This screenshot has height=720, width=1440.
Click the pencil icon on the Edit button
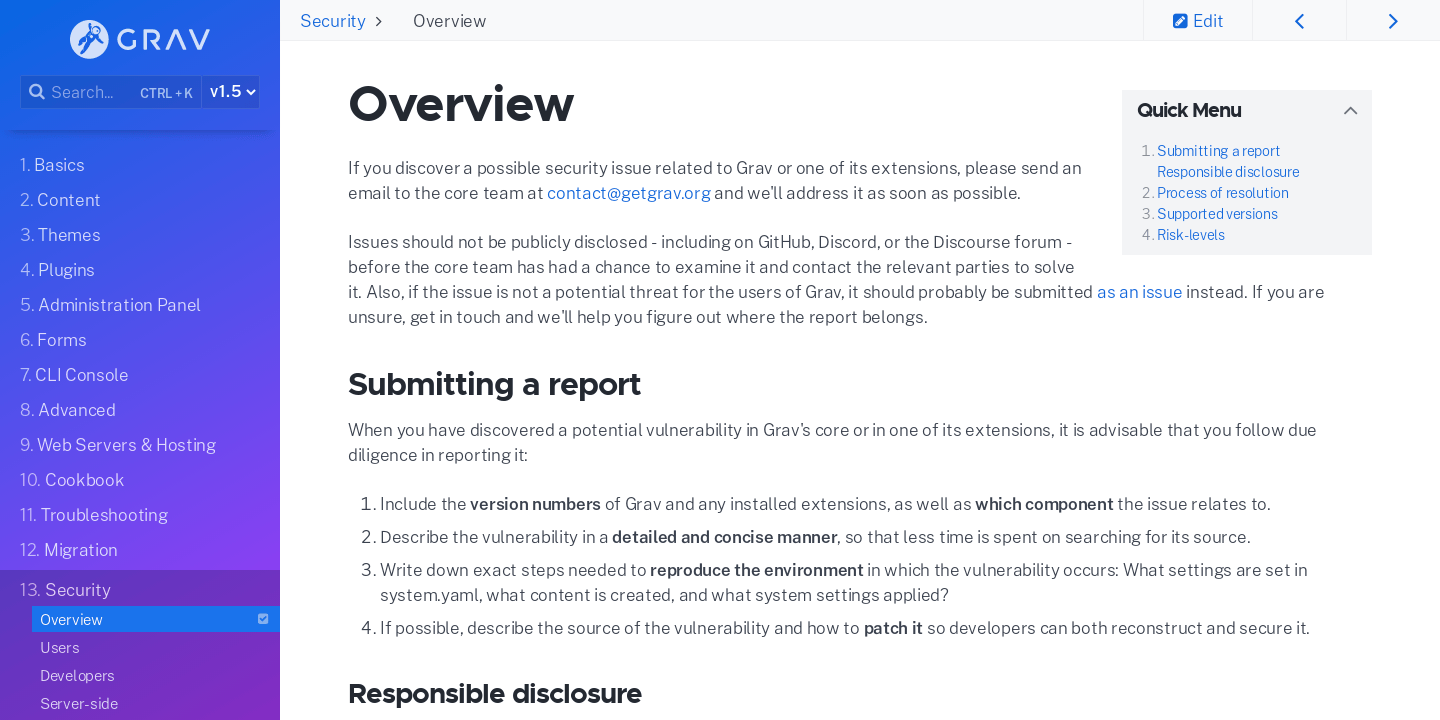coord(1181,20)
